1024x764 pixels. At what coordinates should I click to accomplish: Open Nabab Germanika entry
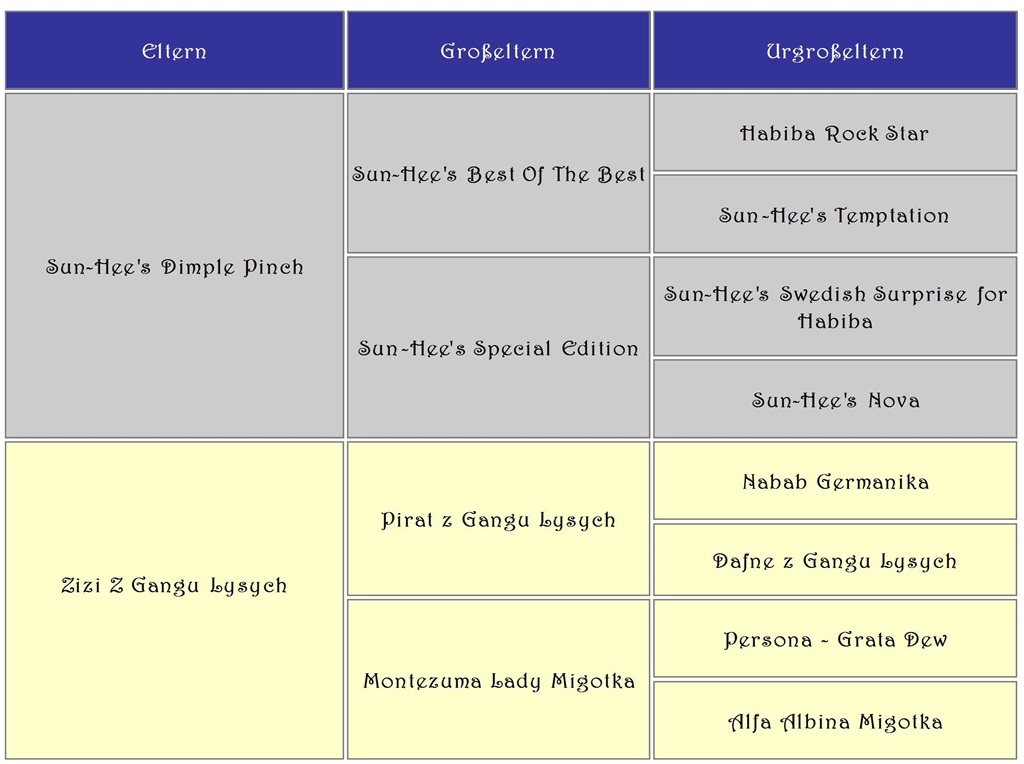[x=834, y=483]
